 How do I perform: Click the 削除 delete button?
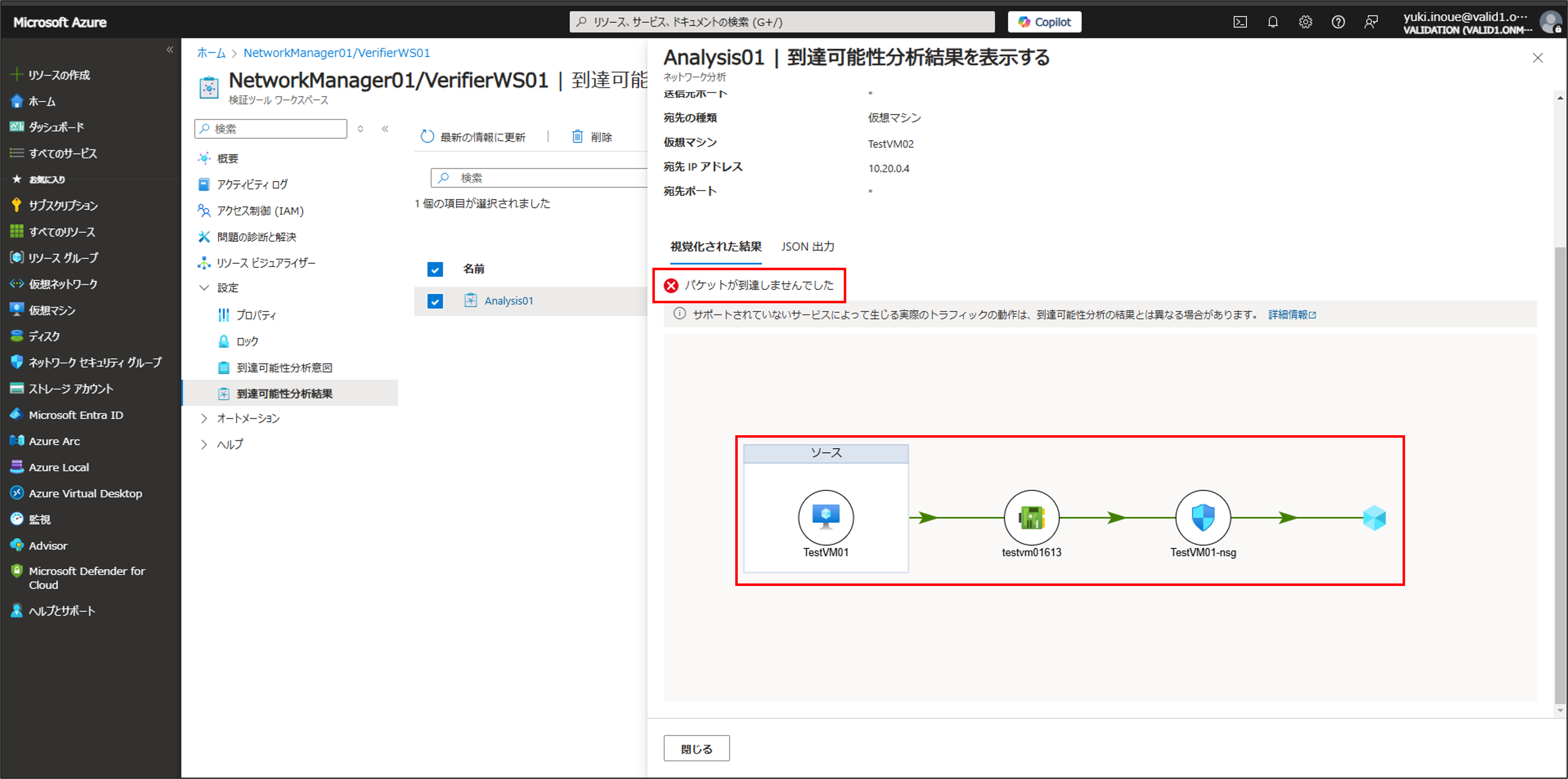click(592, 137)
